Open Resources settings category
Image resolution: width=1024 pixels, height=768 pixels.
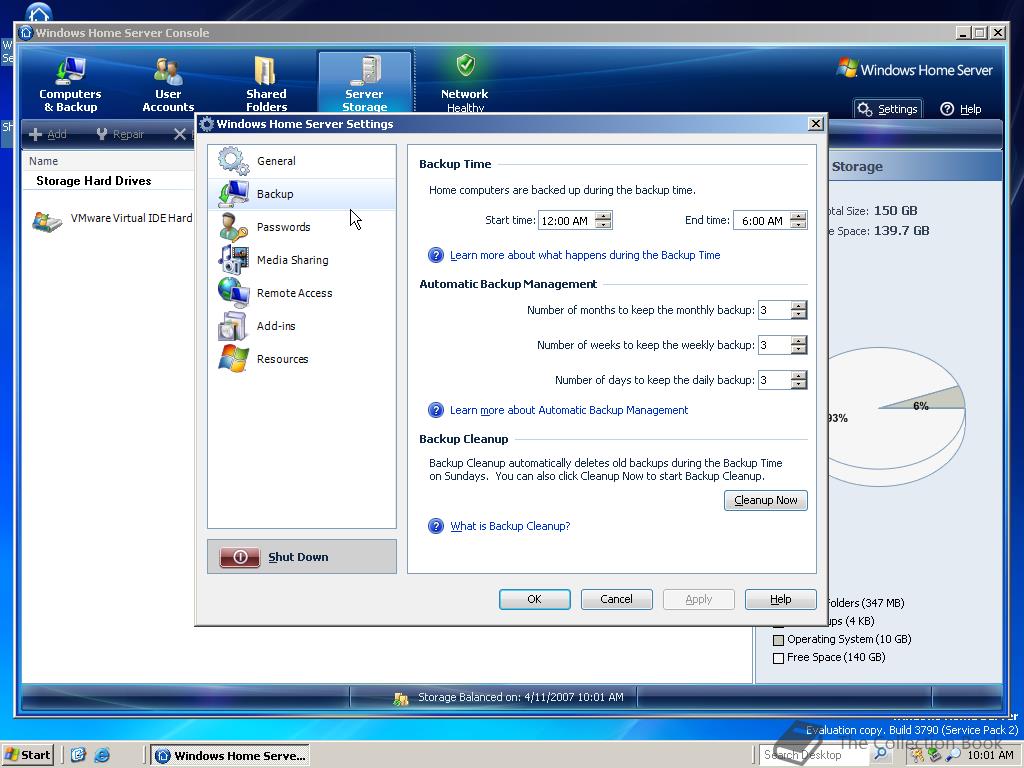pos(302,359)
